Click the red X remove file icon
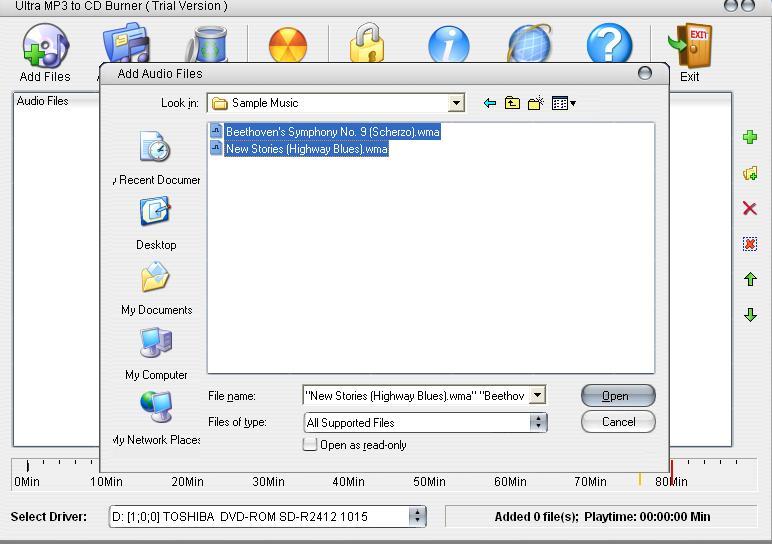 point(750,208)
